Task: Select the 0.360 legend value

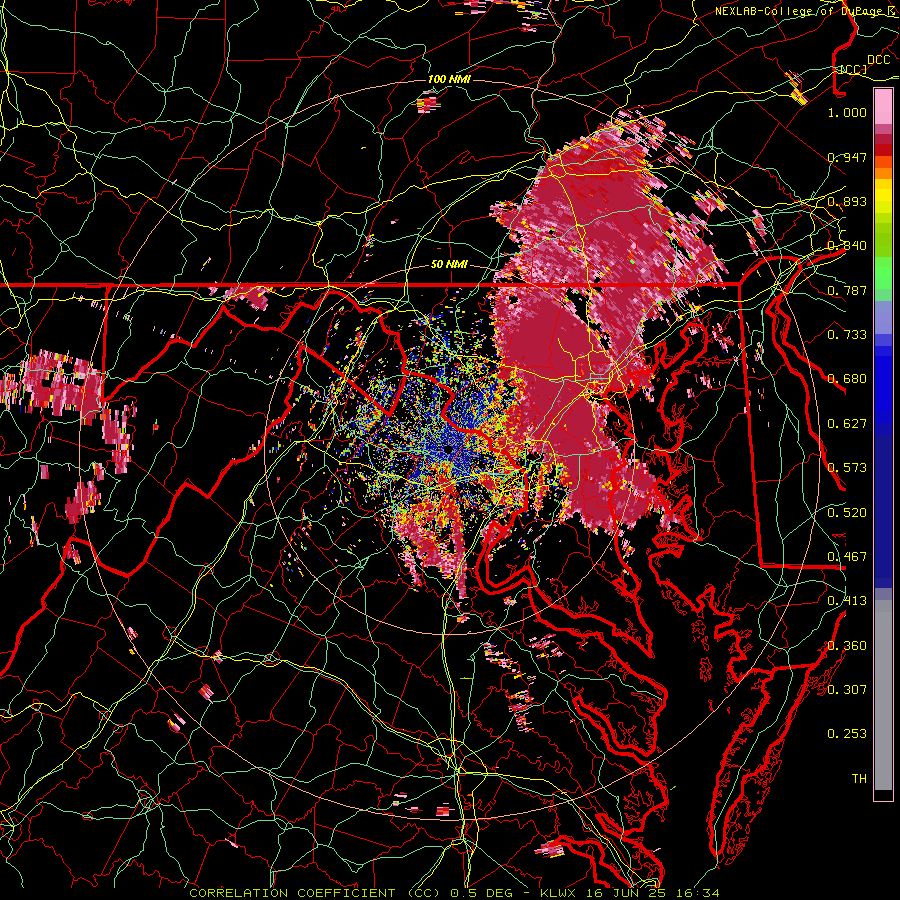Action: click(x=847, y=646)
